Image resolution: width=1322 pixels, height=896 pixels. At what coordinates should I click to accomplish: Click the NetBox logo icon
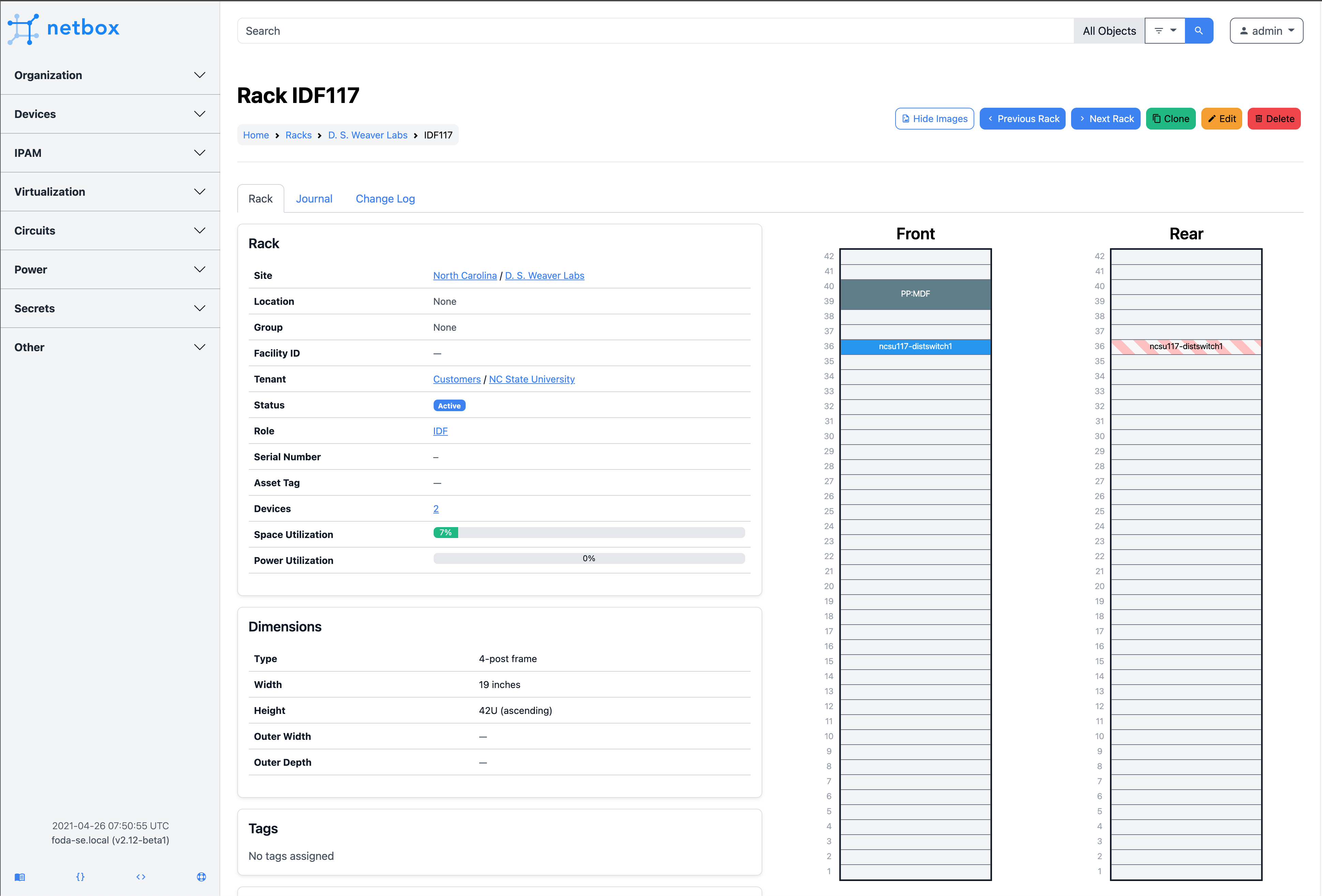coord(23,29)
